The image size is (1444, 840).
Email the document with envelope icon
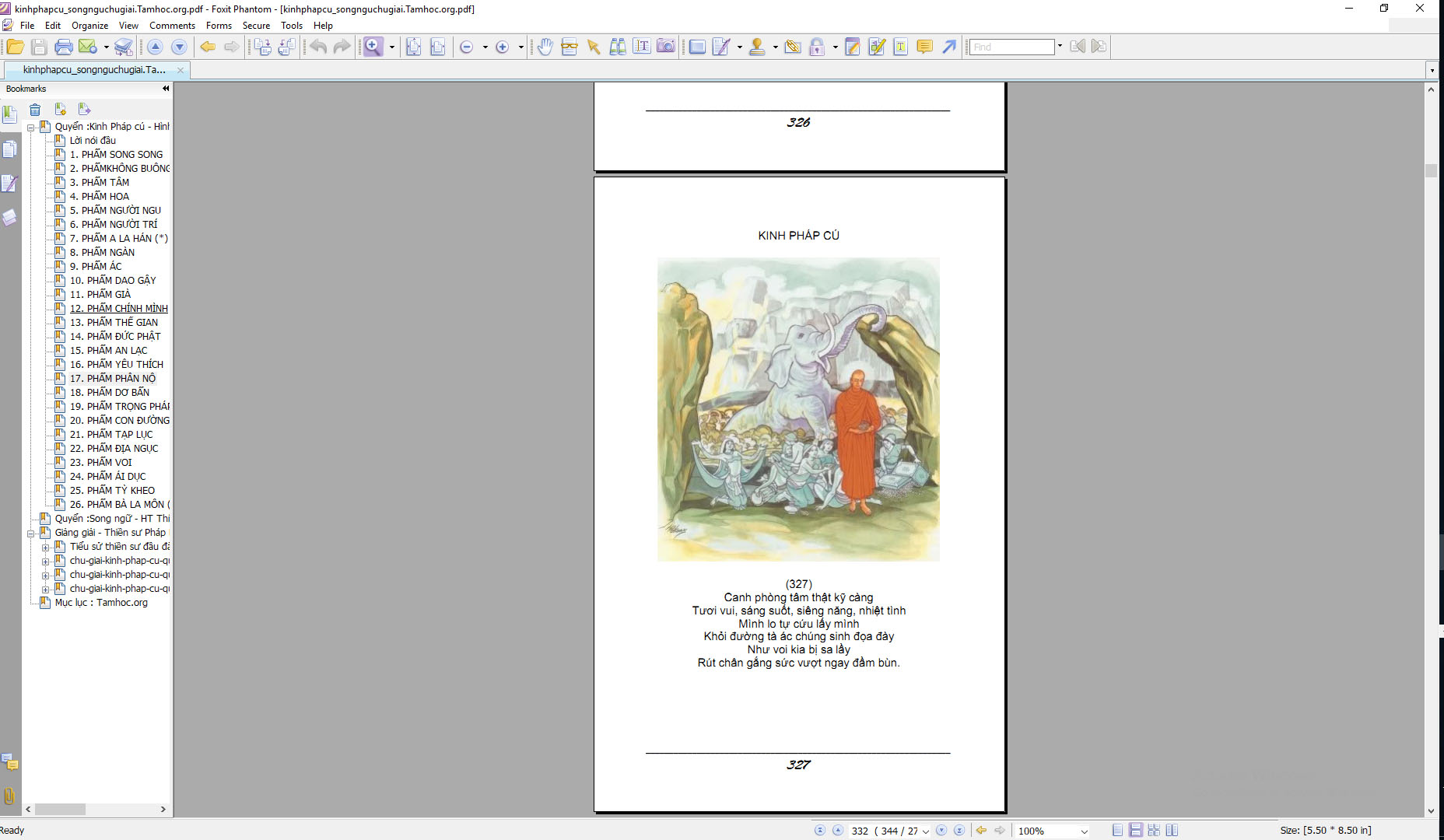tap(88, 47)
